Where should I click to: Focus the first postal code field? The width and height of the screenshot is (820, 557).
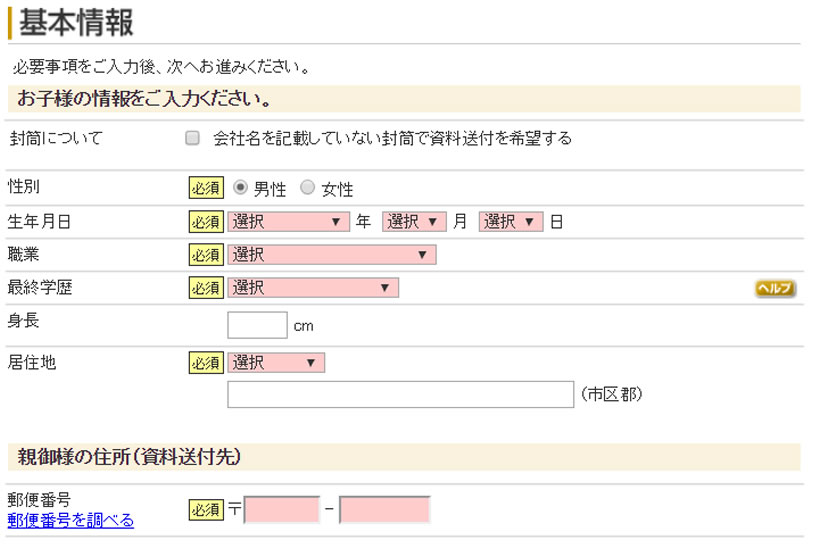(x=282, y=510)
